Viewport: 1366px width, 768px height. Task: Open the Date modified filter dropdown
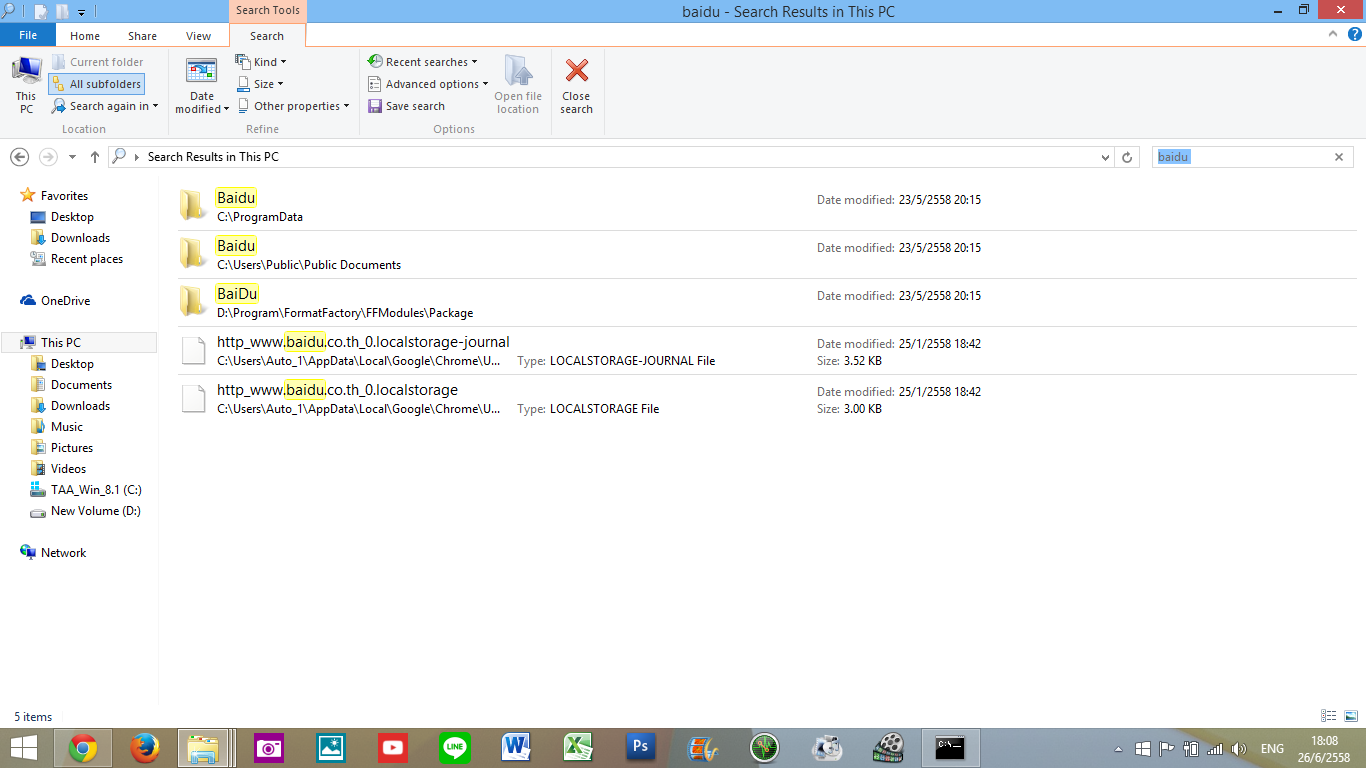(202, 85)
